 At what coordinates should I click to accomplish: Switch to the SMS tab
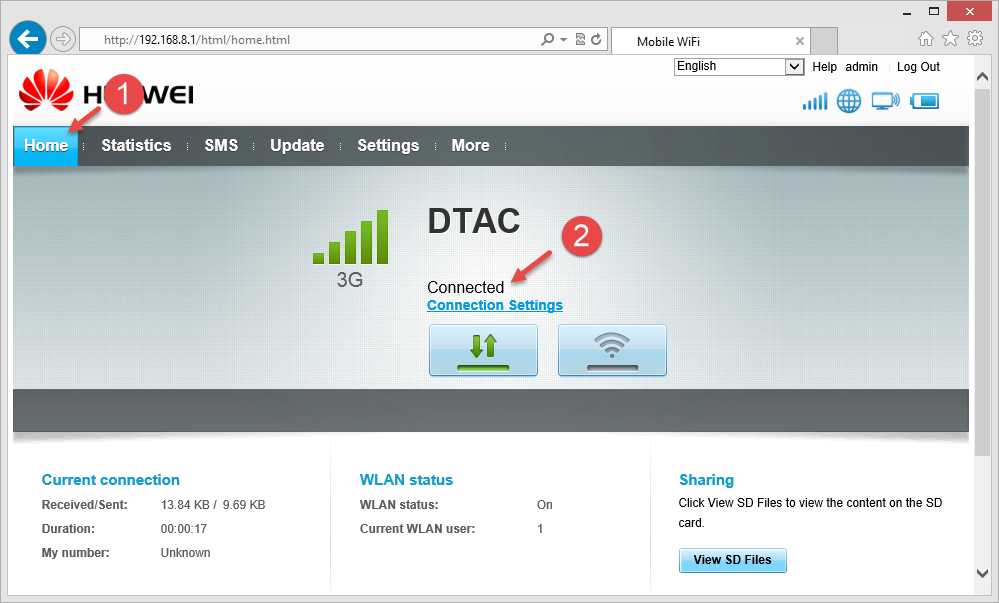coord(221,145)
